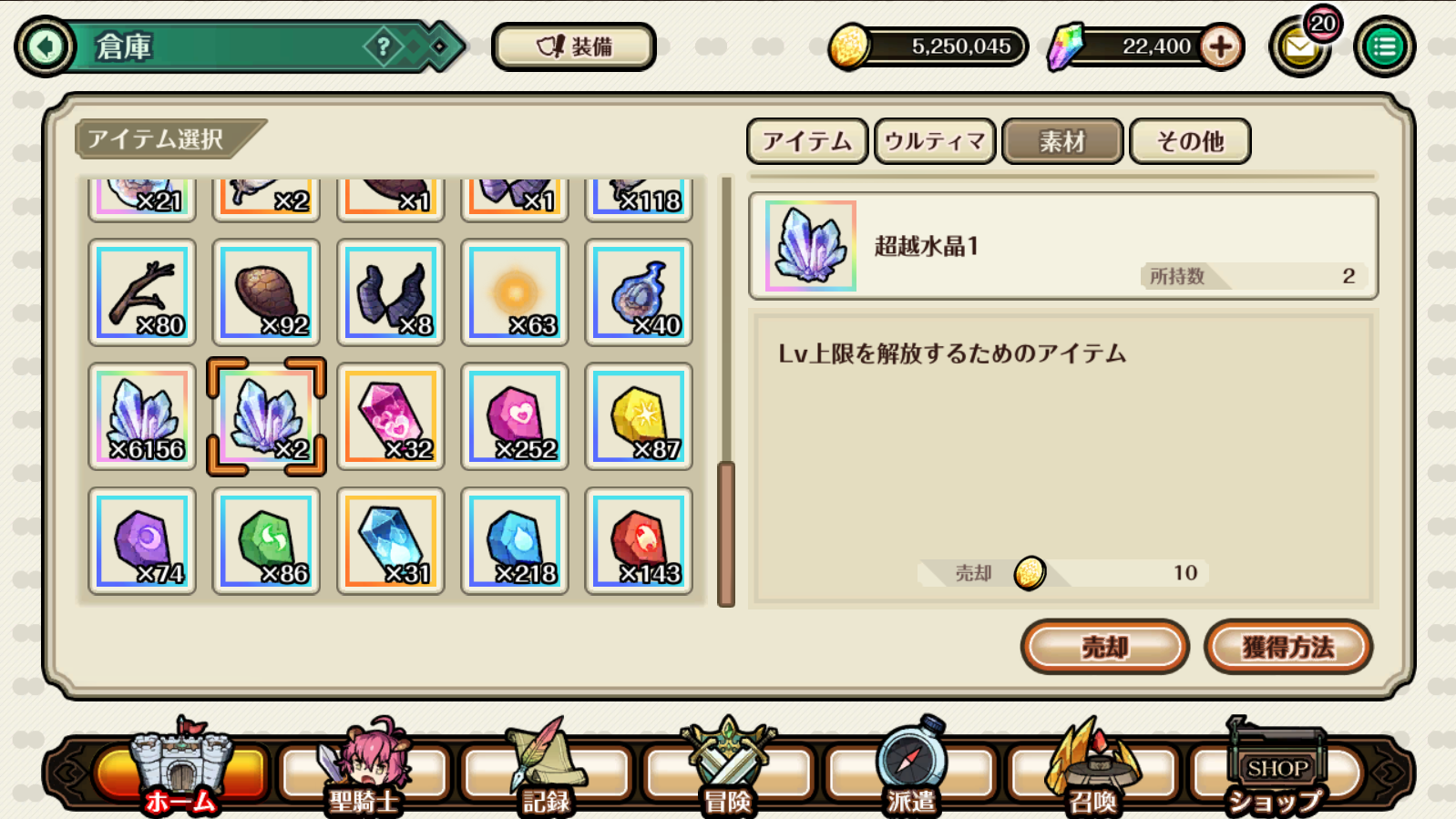Open the ショップ shop menu

(1275, 771)
